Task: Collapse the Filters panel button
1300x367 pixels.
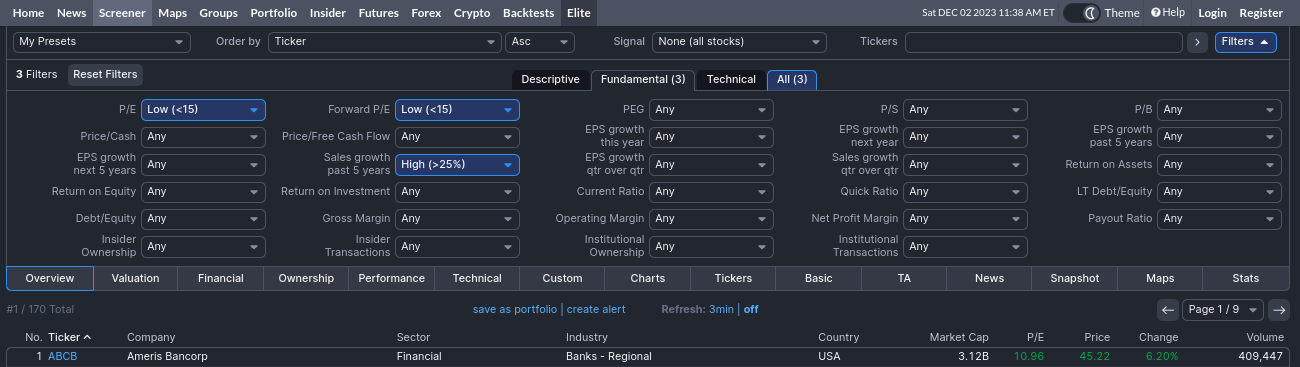Action: click(x=1245, y=42)
